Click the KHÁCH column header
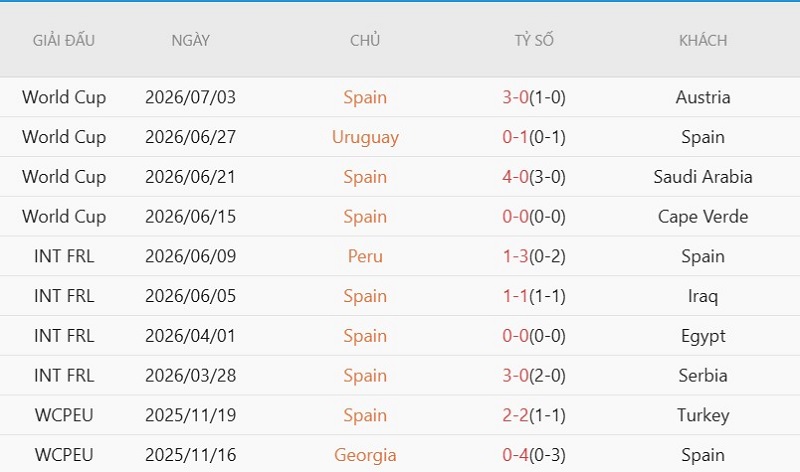The image size is (800, 472). 703,40
